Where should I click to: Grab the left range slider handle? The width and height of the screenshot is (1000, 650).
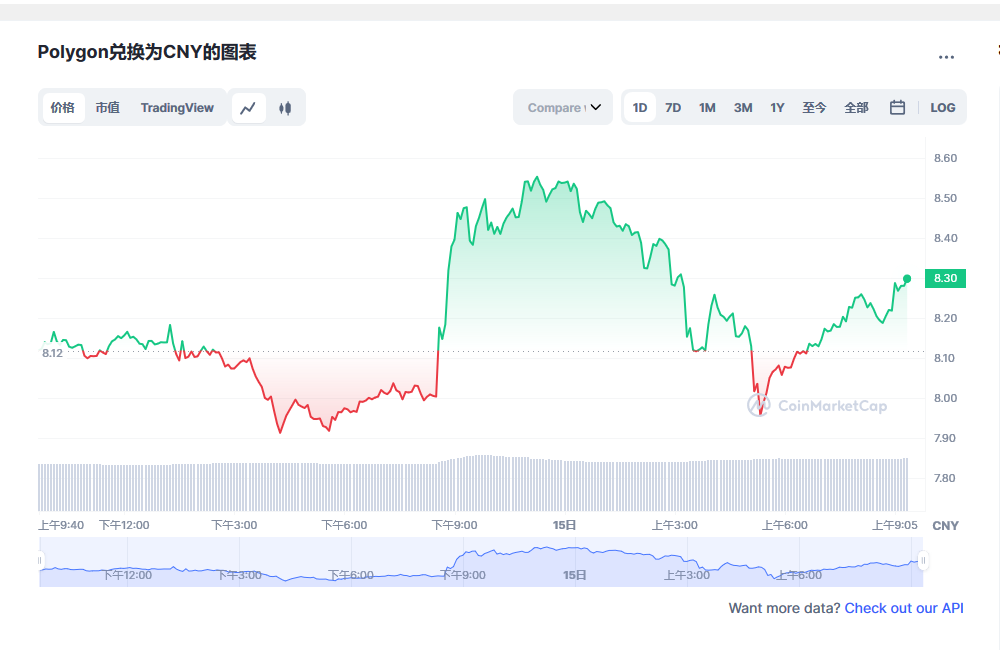click(41, 561)
